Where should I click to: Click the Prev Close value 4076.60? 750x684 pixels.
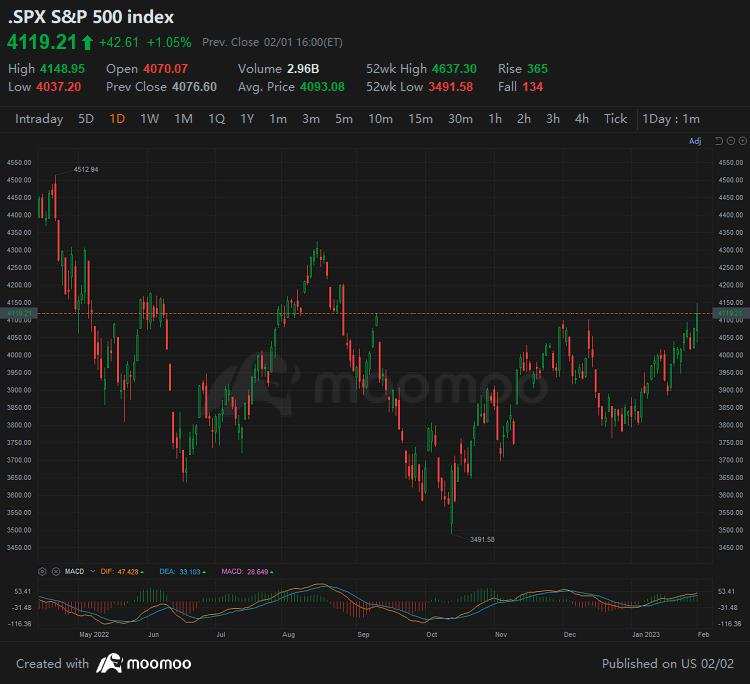coord(194,87)
